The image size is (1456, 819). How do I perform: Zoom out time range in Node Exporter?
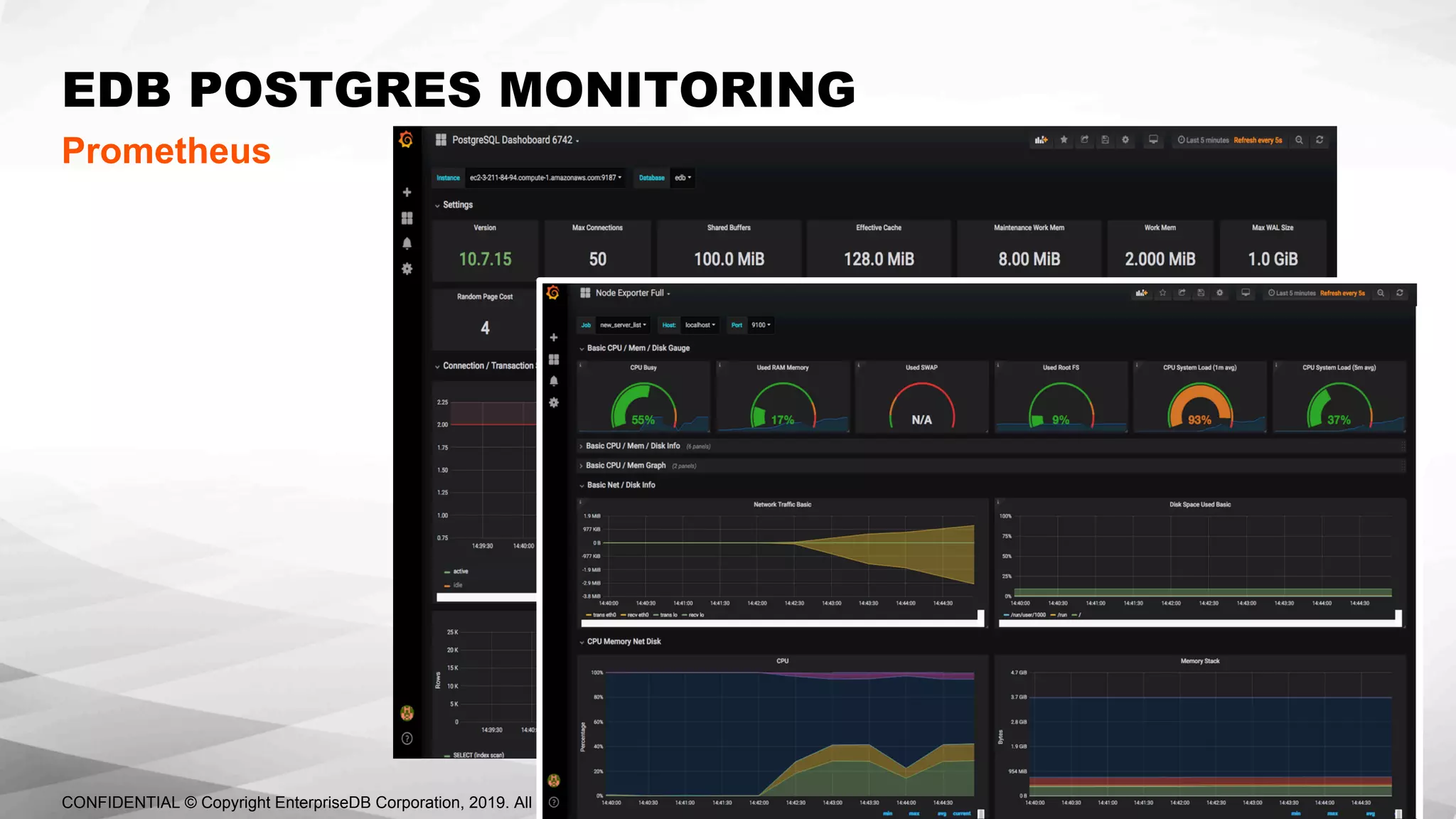(1381, 293)
